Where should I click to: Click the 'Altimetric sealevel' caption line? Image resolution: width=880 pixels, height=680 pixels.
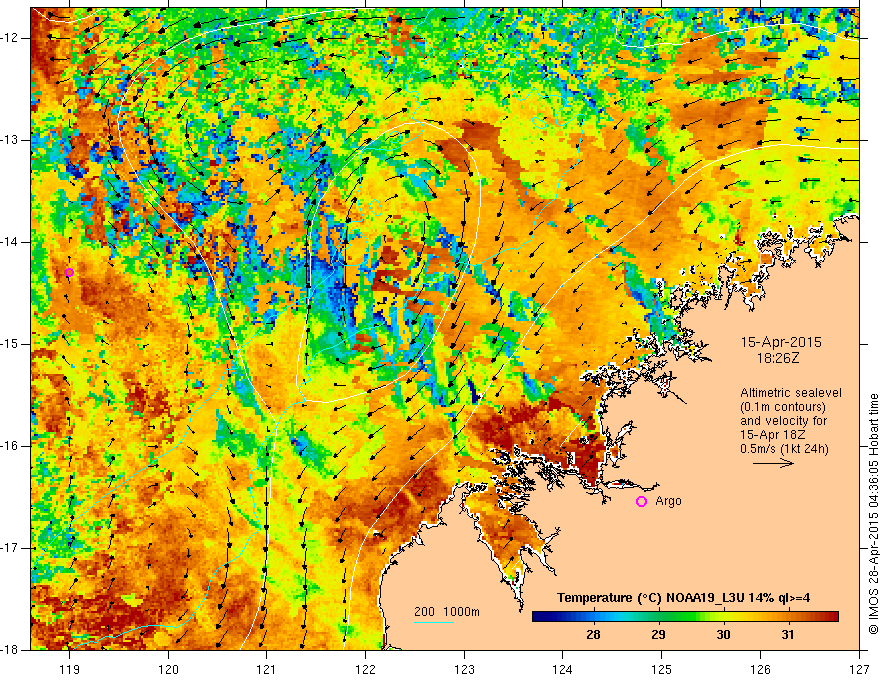point(791,393)
